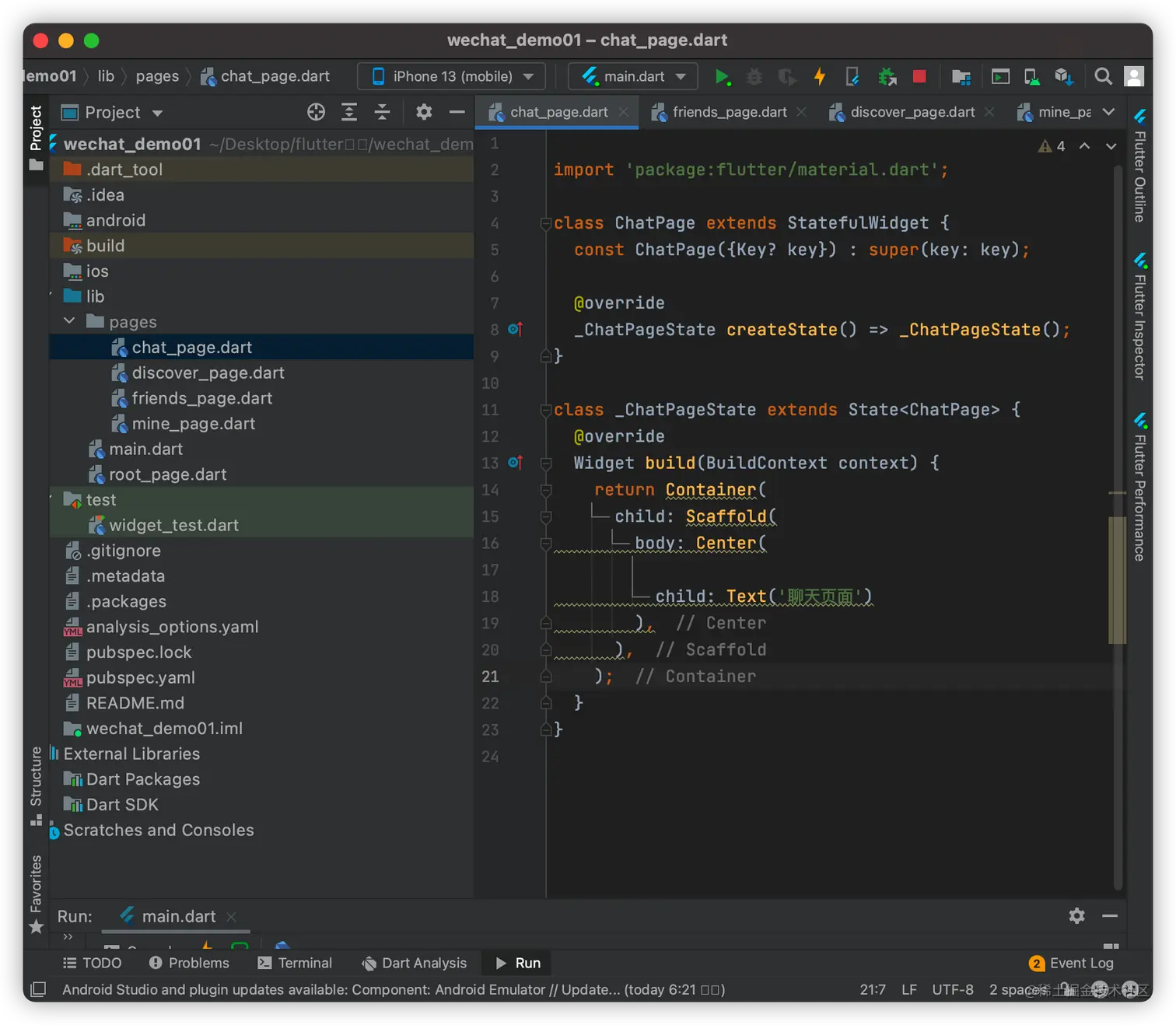Image resolution: width=1176 pixels, height=1025 pixels.
Task: Click the green Run button in toolbar
Action: [x=722, y=76]
